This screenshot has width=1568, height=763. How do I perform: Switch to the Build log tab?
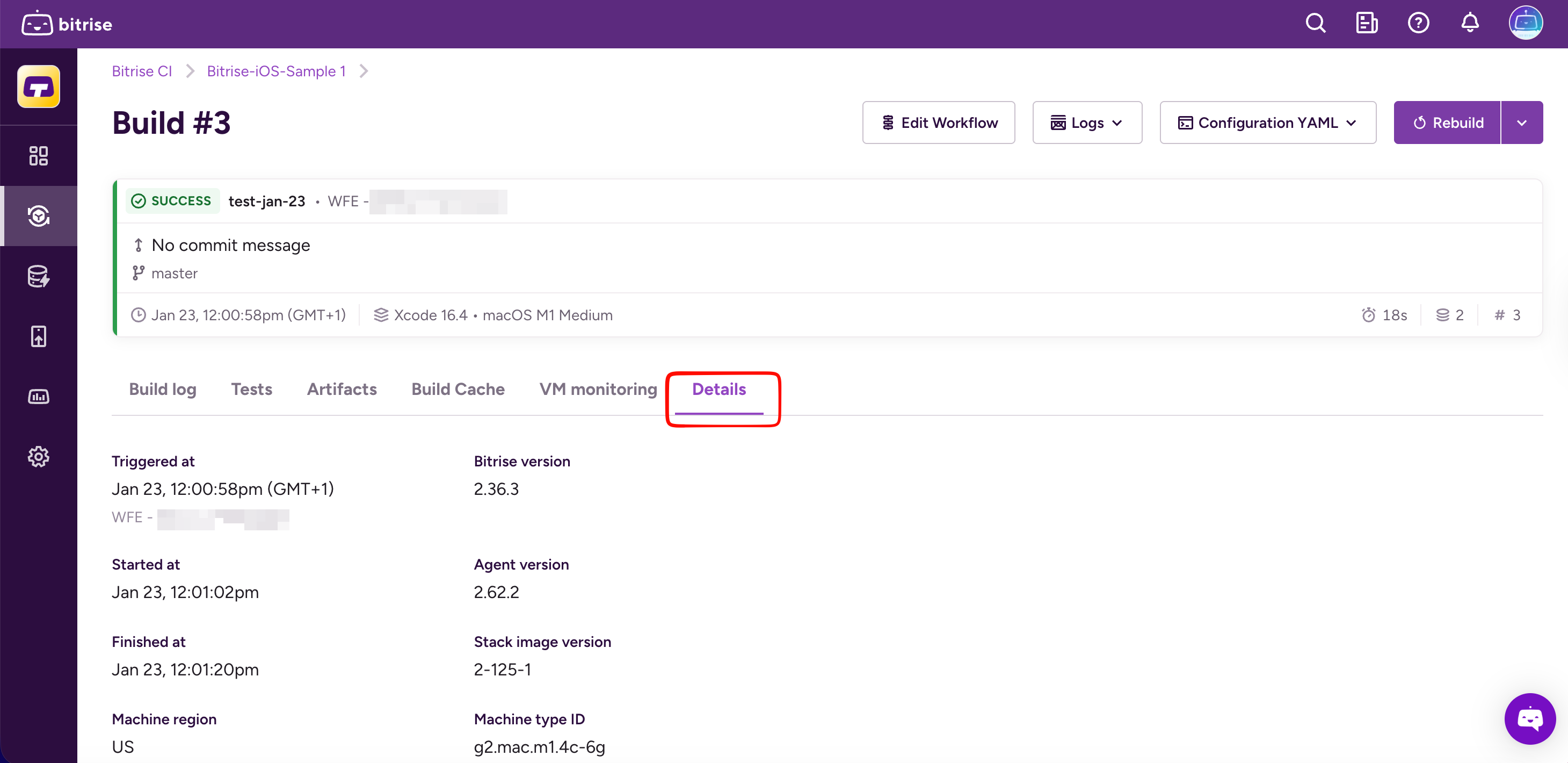tap(163, 389)
